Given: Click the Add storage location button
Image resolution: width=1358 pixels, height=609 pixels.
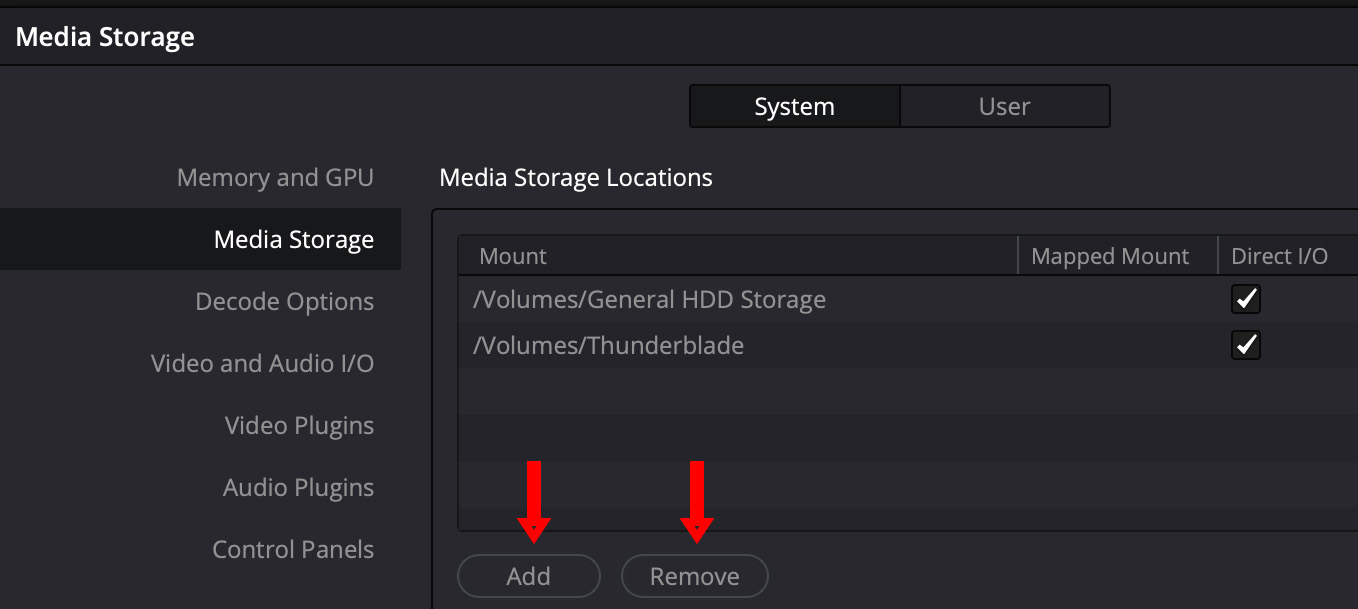Looking at the screenshot, I should (x=528, y=577).
